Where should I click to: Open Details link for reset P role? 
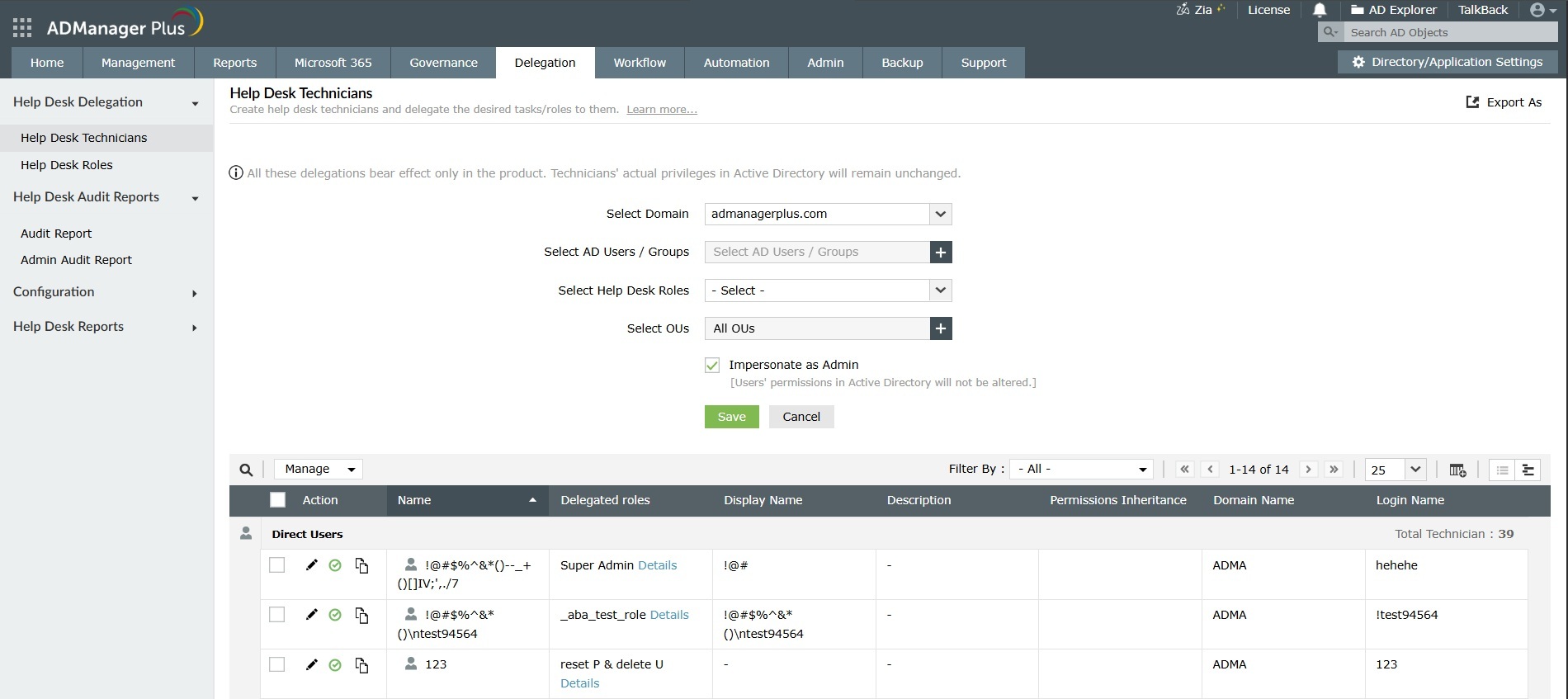click(579, 683)
